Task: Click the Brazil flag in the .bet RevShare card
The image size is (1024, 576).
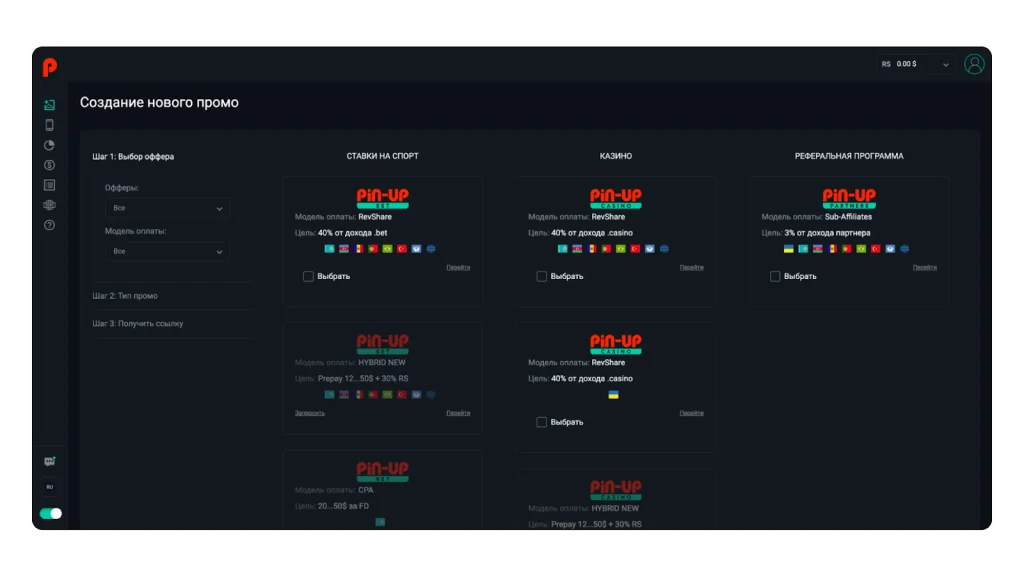Action: point(387,249)
